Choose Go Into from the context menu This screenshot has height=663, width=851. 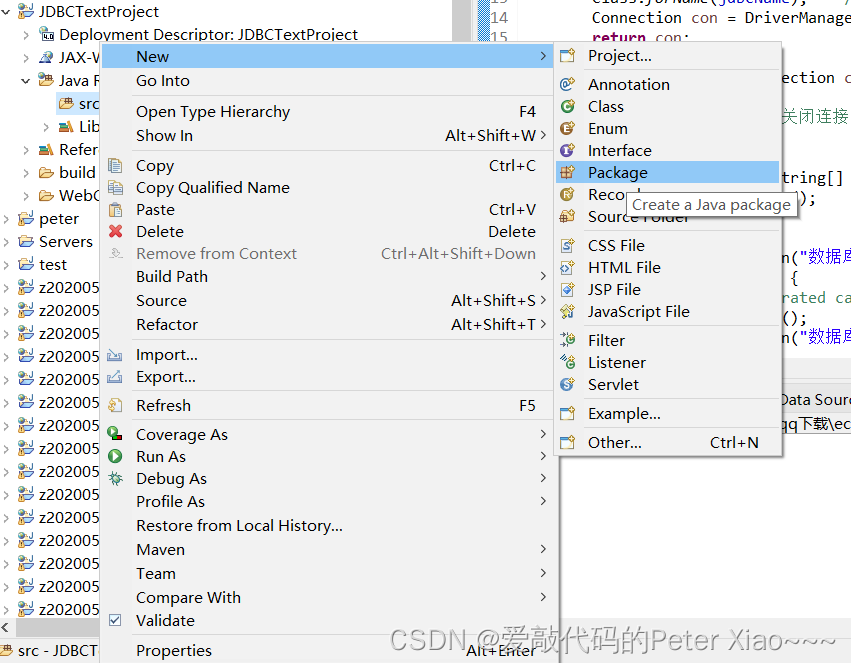click(327, 81)
